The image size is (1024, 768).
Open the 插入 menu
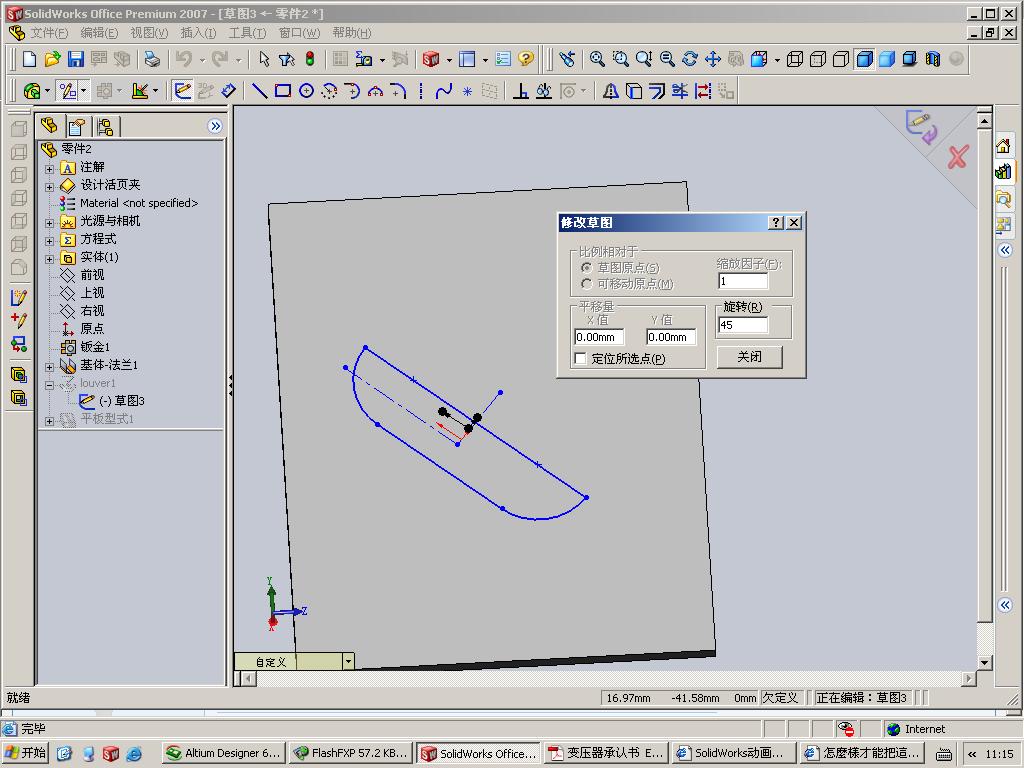click(198, 33)
